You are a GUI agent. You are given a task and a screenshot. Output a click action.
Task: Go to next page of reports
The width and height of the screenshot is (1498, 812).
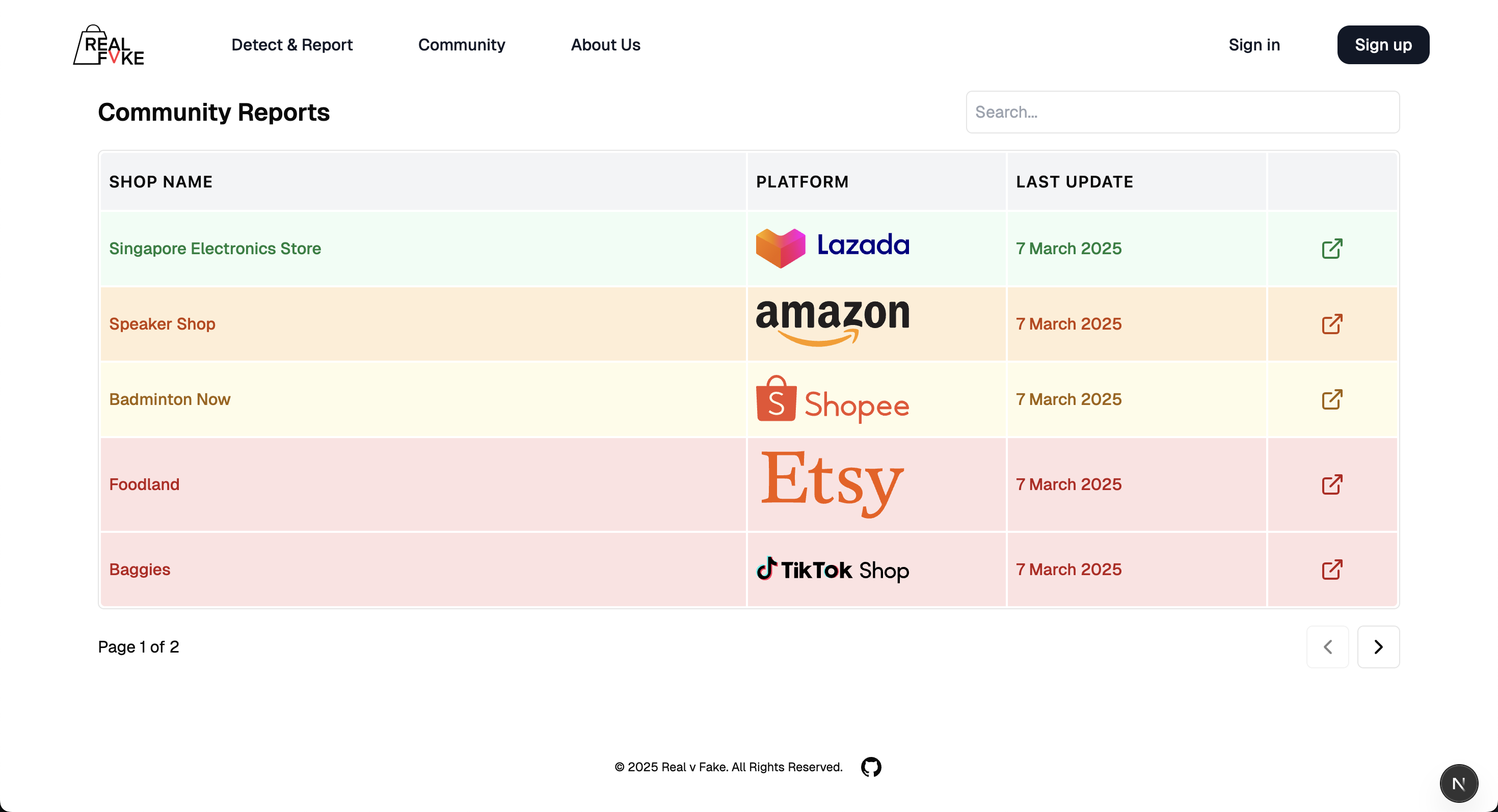1378,646
